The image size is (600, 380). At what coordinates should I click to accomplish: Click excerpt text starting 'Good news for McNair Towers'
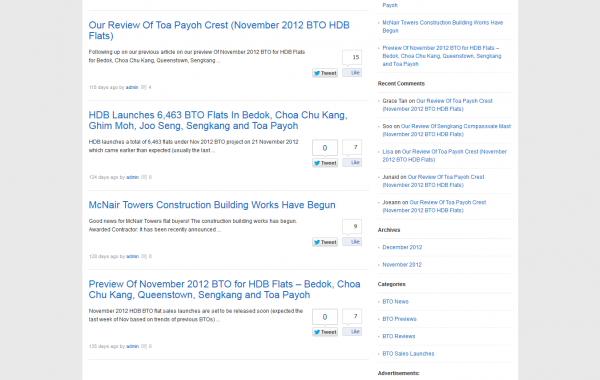click(193, 225)
